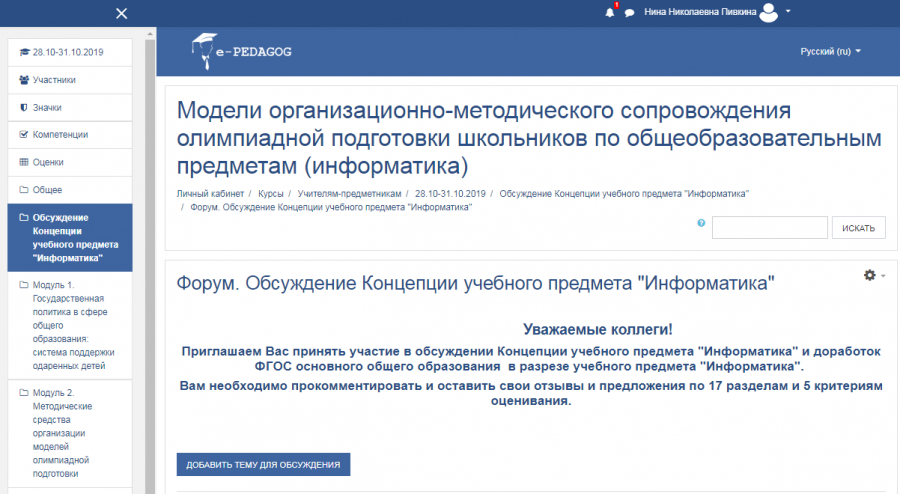This screenshot has height=494, width=900.
Task: Open Модуль 1. Государственная политика section
Action: click(70, 325)
